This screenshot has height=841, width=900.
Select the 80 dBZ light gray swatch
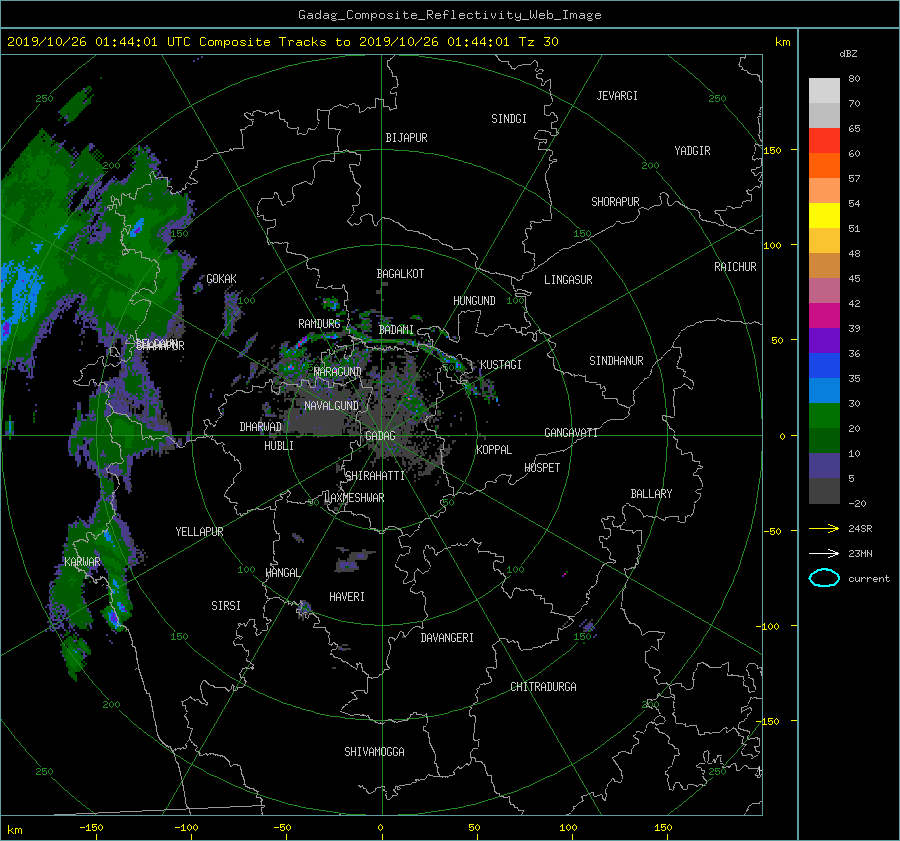824,90
